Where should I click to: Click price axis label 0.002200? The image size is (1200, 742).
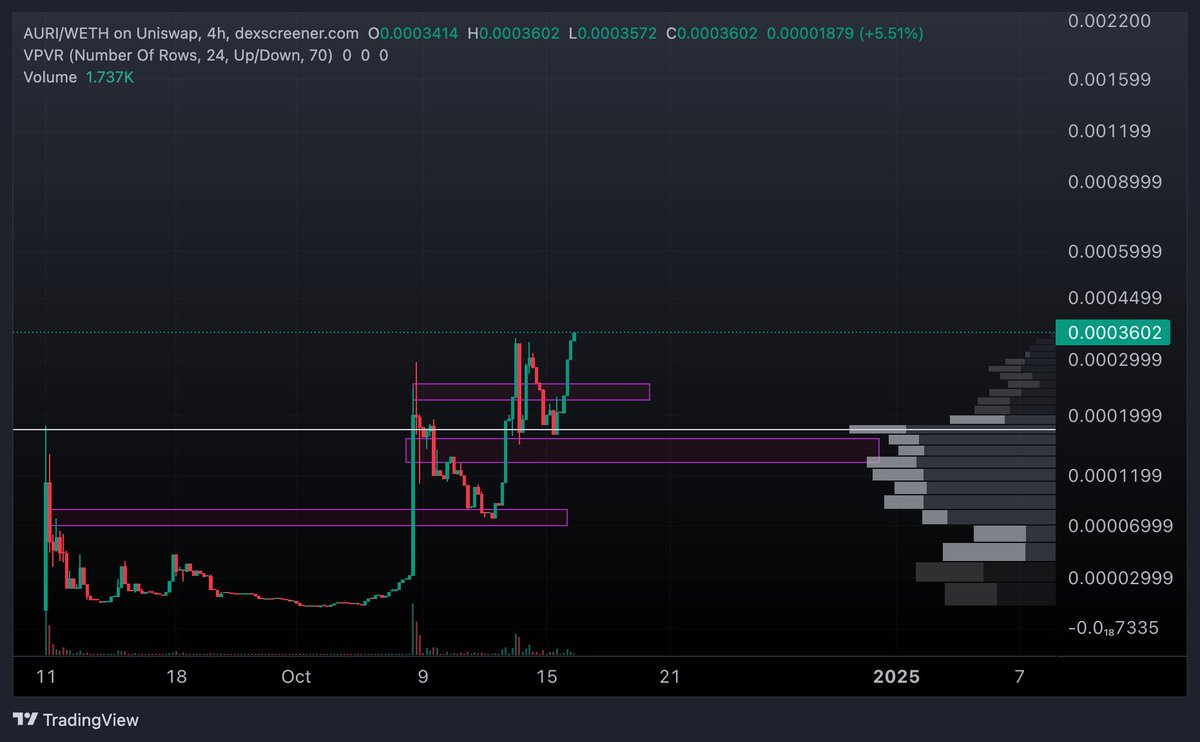[x=1111, y=21]
